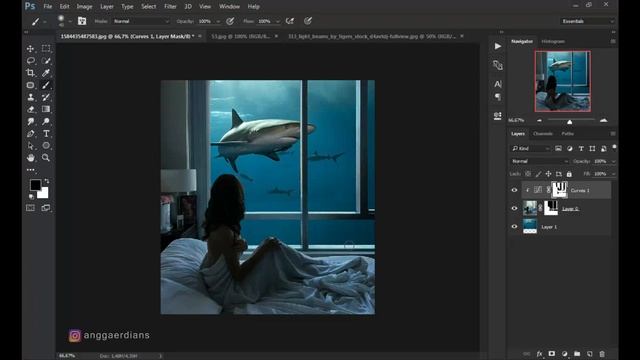Select the Lasso tool
This screenshot has height=360, width=640.
[30, 61]
